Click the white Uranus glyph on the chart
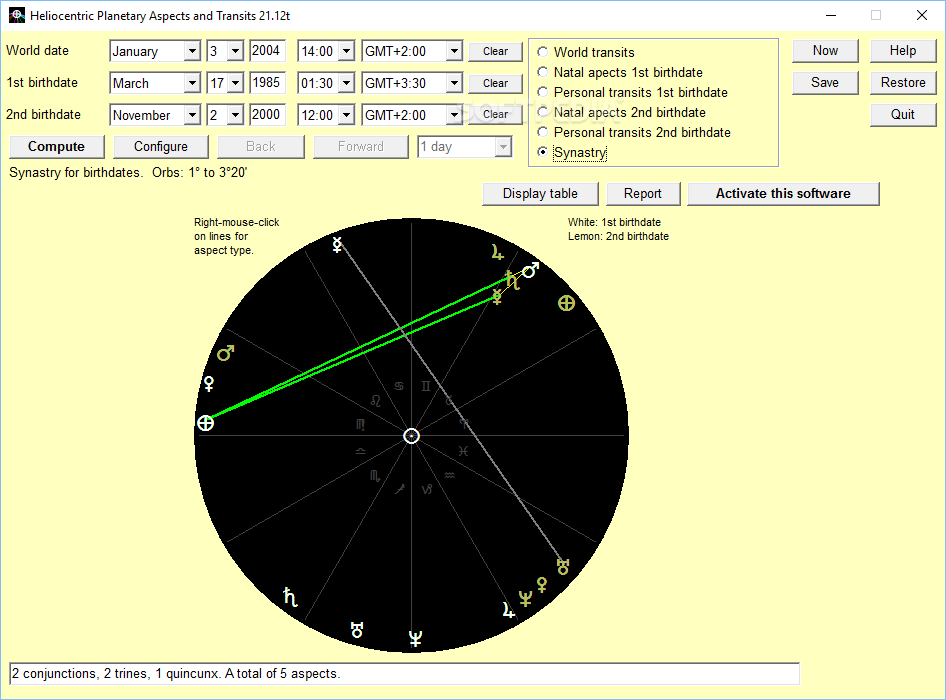This screenshot has height=700, width=946. click(357, 631)
